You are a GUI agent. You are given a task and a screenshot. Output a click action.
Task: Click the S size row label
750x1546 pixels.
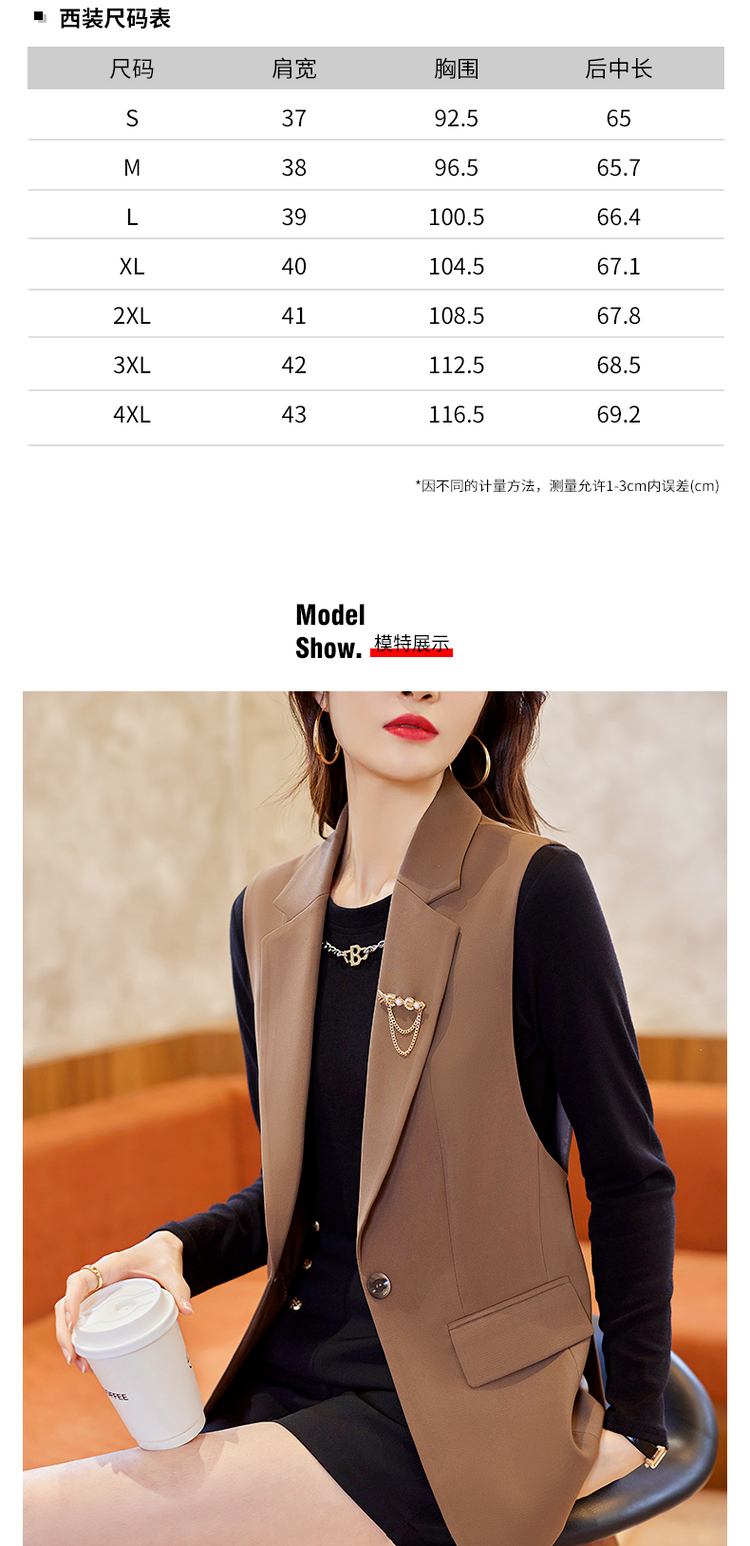coord(132,118)
